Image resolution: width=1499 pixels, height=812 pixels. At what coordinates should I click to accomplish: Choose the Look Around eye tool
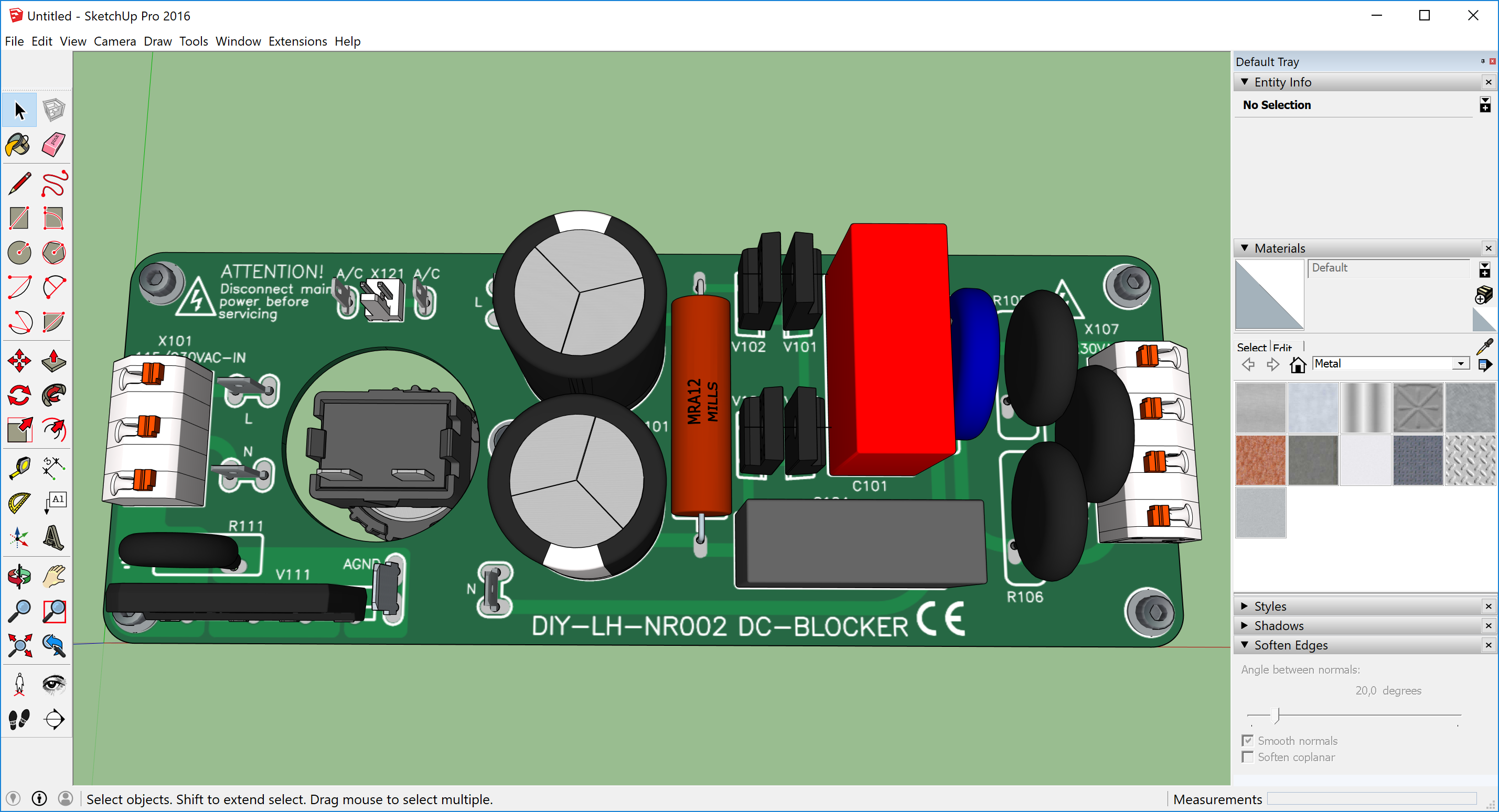pos(53,685)
